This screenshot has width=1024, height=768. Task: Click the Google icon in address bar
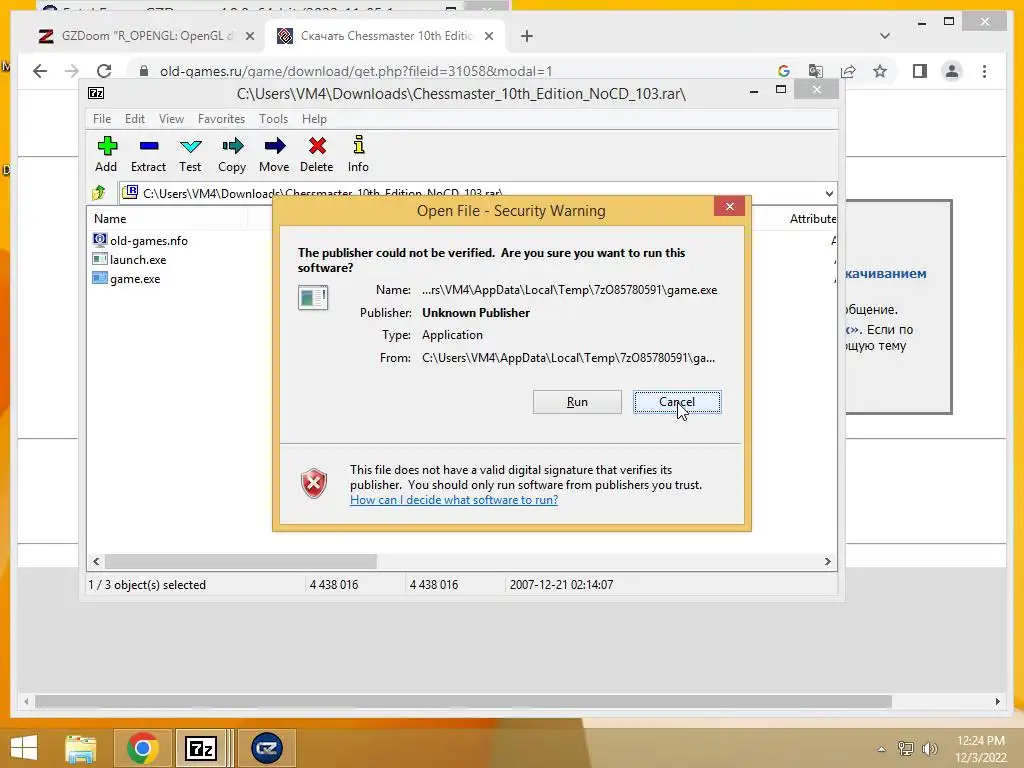[x=784, y=71]
